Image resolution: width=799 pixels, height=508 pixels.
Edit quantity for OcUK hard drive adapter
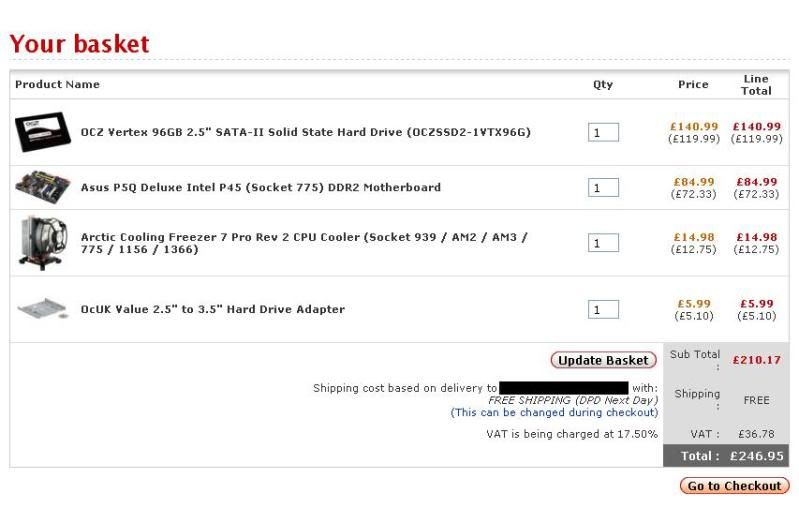point(603,309)
